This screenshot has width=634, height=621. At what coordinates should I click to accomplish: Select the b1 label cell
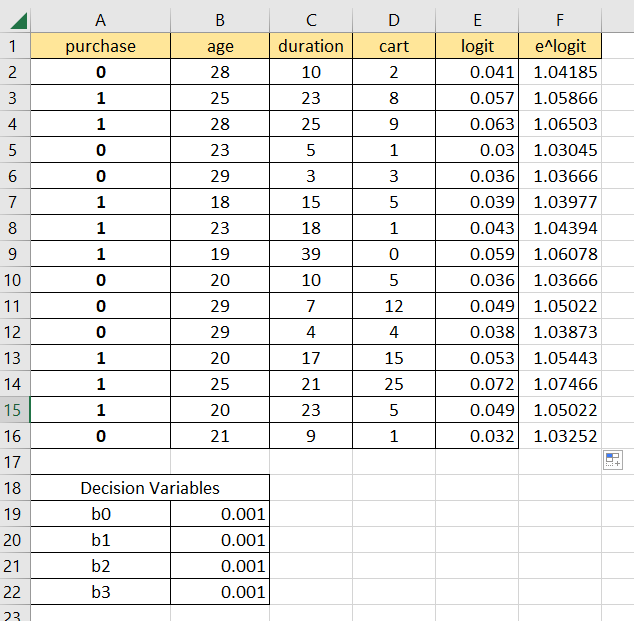click(100, 540)
